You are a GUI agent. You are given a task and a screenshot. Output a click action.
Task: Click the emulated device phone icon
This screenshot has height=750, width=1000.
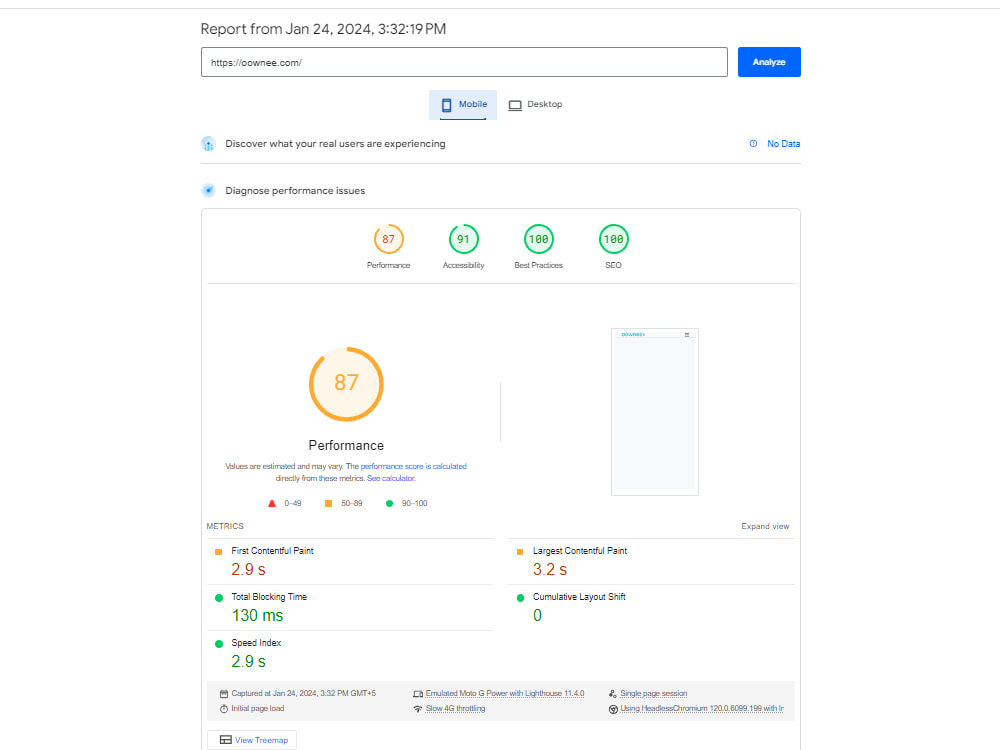(418, 692)
